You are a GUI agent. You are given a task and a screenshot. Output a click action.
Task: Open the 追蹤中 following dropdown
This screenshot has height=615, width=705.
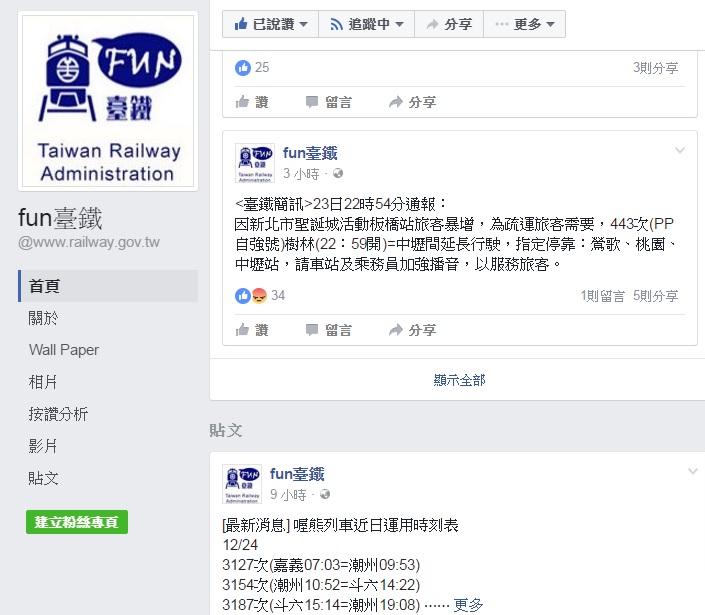[366, 24]
